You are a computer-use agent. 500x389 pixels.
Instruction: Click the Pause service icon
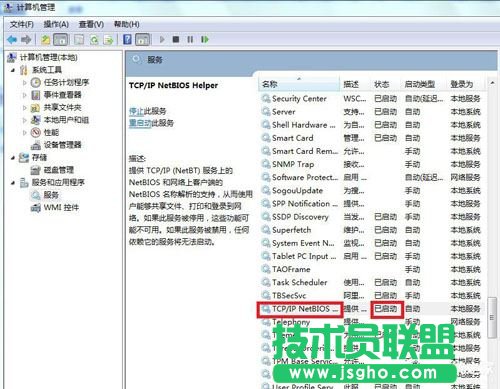click(x=190, y=40)
